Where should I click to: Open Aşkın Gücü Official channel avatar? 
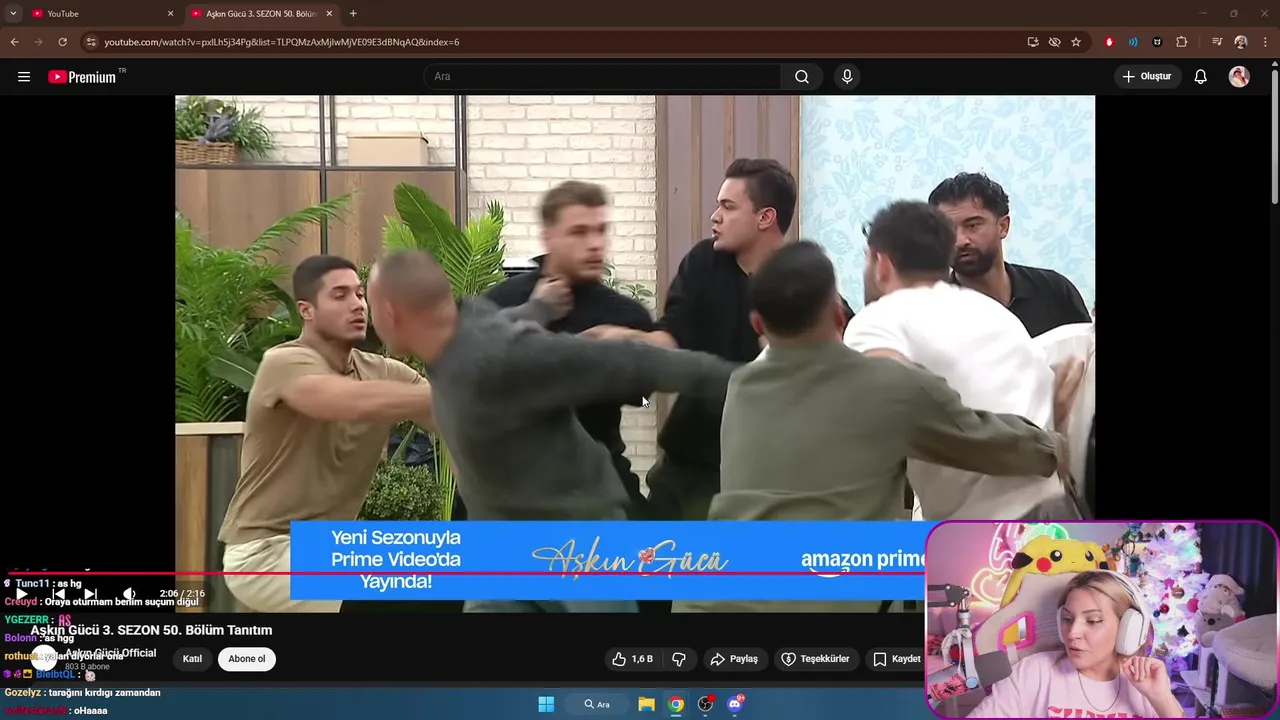coord(42,658)
